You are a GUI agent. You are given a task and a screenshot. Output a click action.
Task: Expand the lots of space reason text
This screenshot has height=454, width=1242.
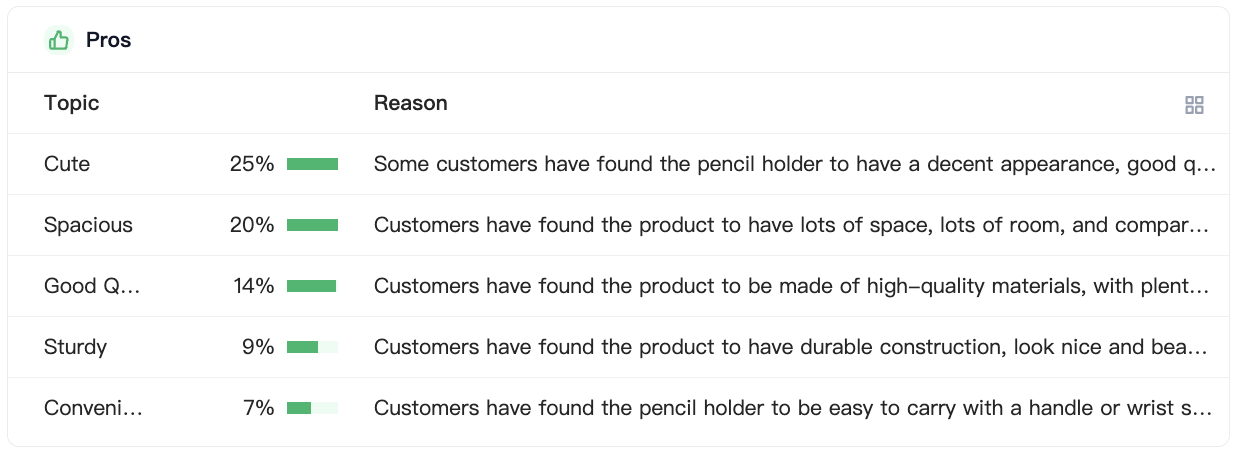791,225
